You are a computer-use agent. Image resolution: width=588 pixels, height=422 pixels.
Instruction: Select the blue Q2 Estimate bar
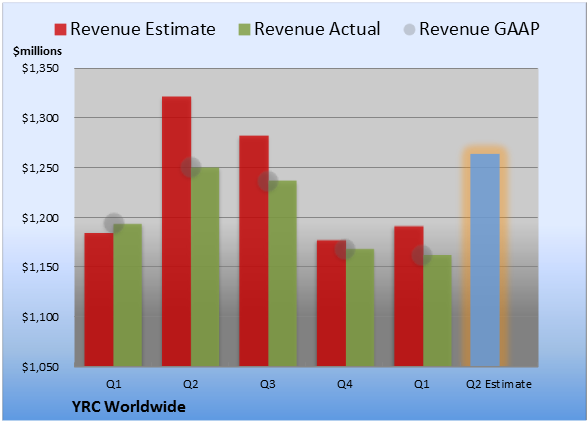click(x=485, y=260)
